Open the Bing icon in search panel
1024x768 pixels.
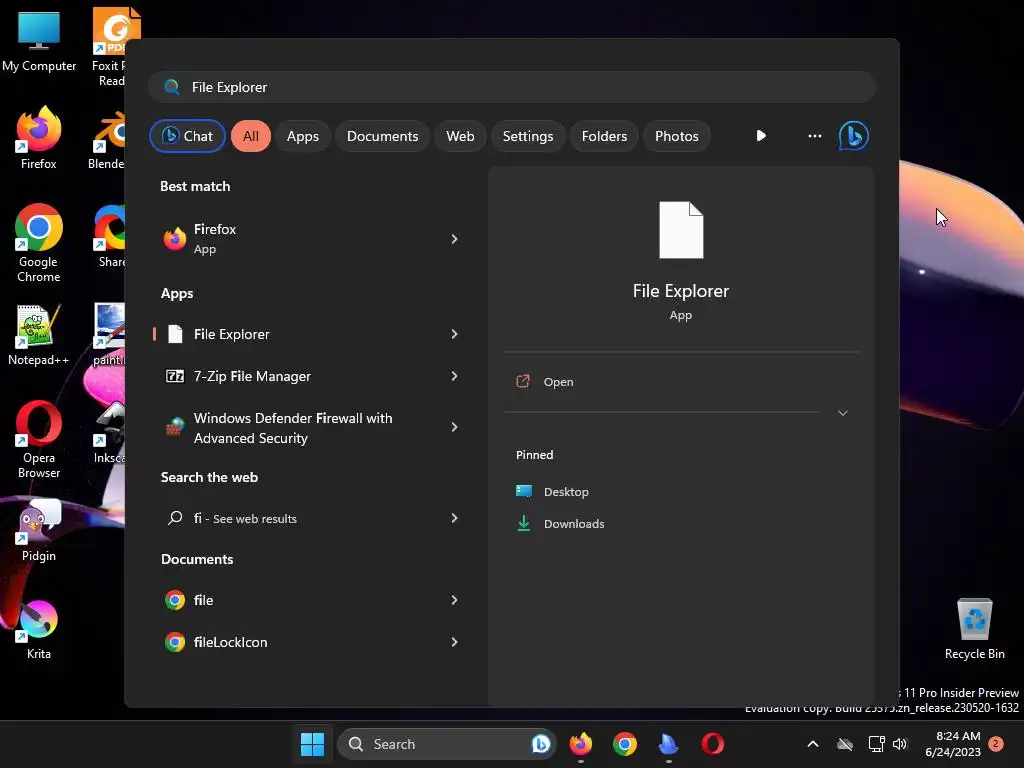pyautogui.click(x=853, y=136)
